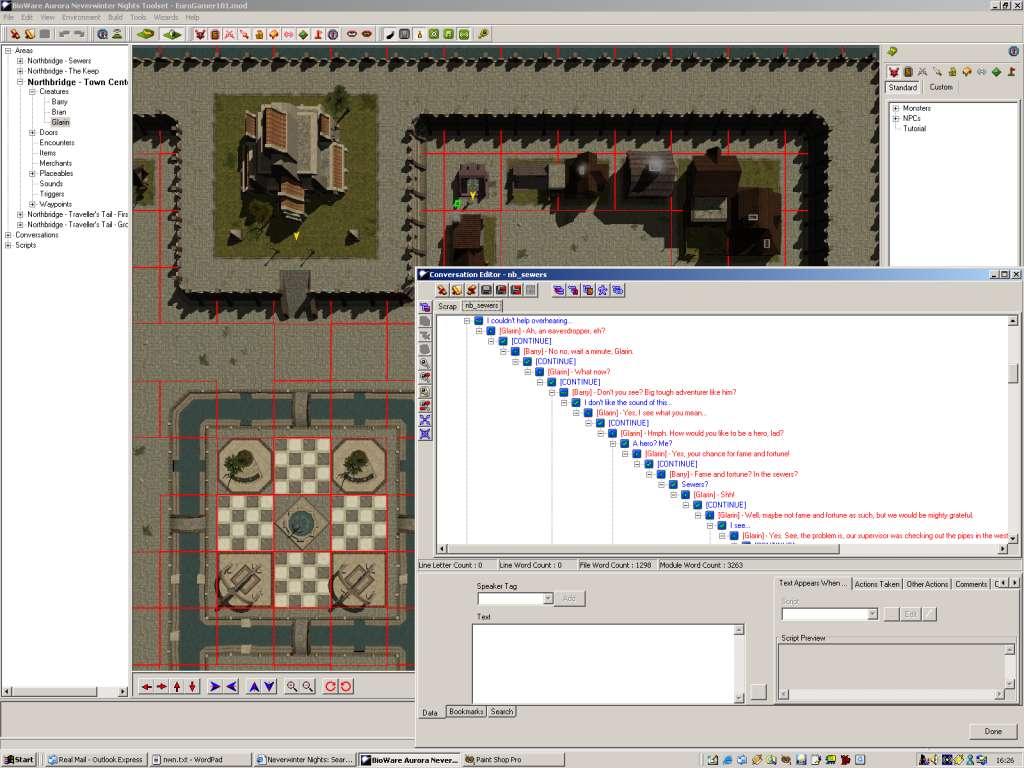
Task: Click the Done button
Action: 993,731
